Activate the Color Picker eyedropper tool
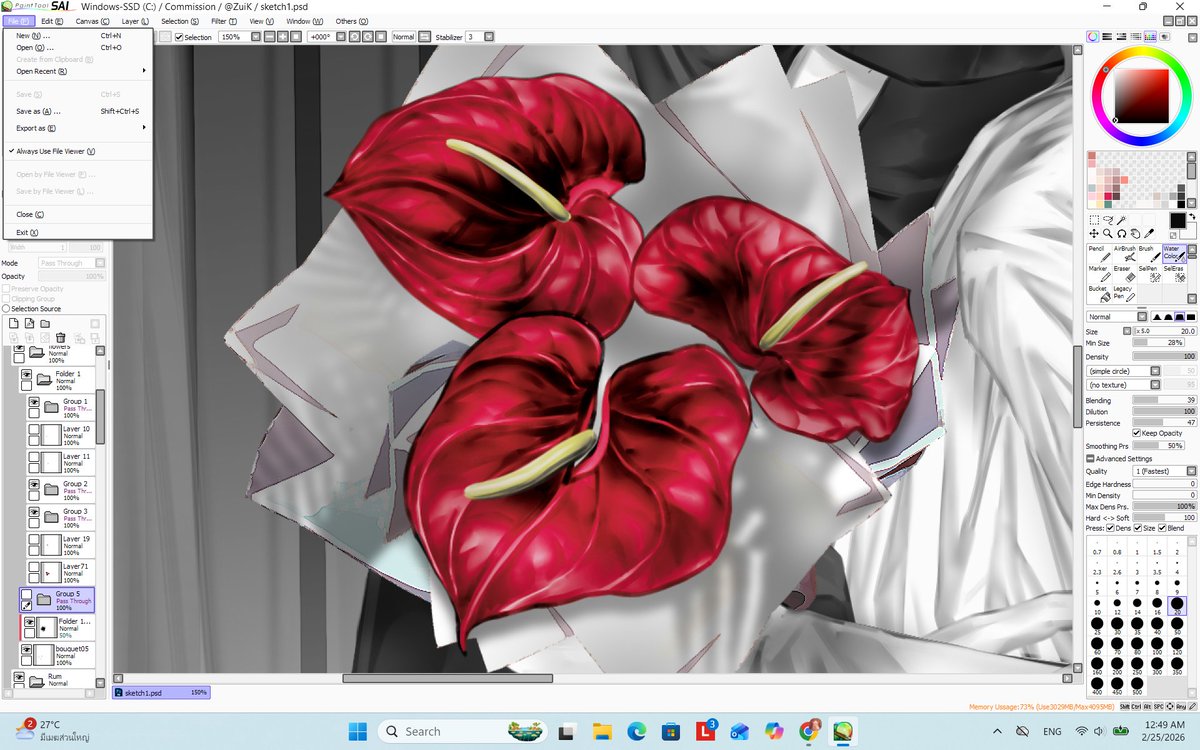Viewport: 1200px width, 750px height. (1150, 233)
